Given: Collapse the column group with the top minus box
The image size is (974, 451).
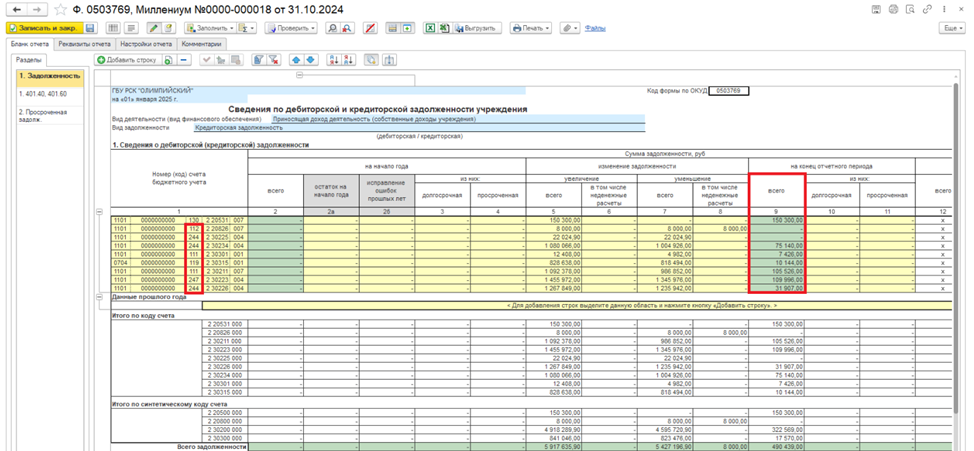Looking at the screenshot, I should 299,75.
